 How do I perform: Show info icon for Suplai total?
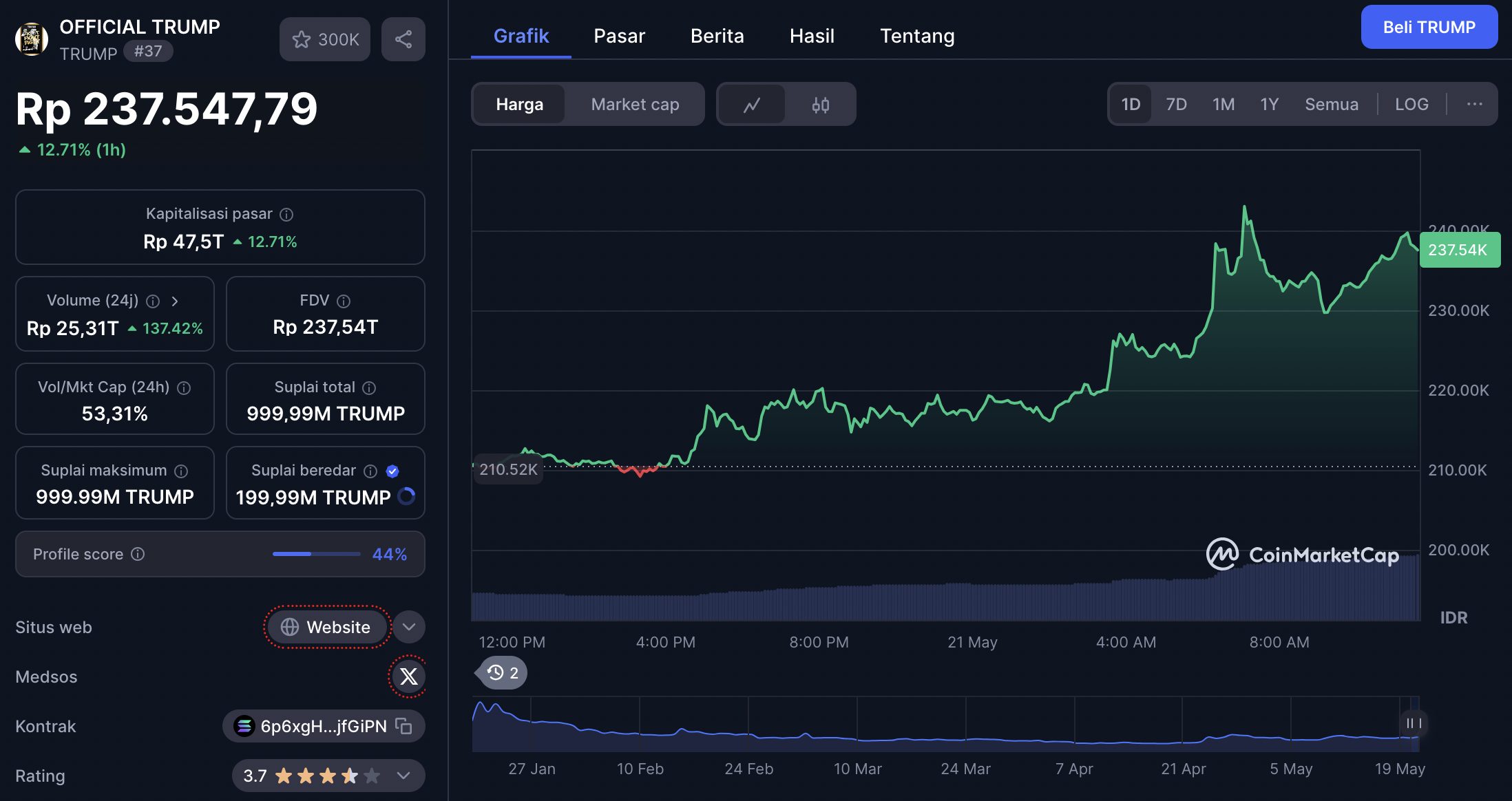click(369, 388)
